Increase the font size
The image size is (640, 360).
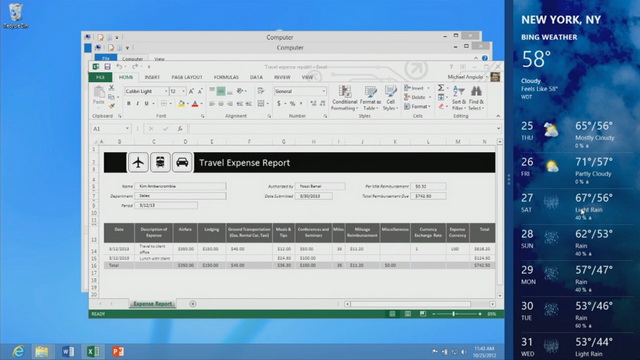[191, 91]
